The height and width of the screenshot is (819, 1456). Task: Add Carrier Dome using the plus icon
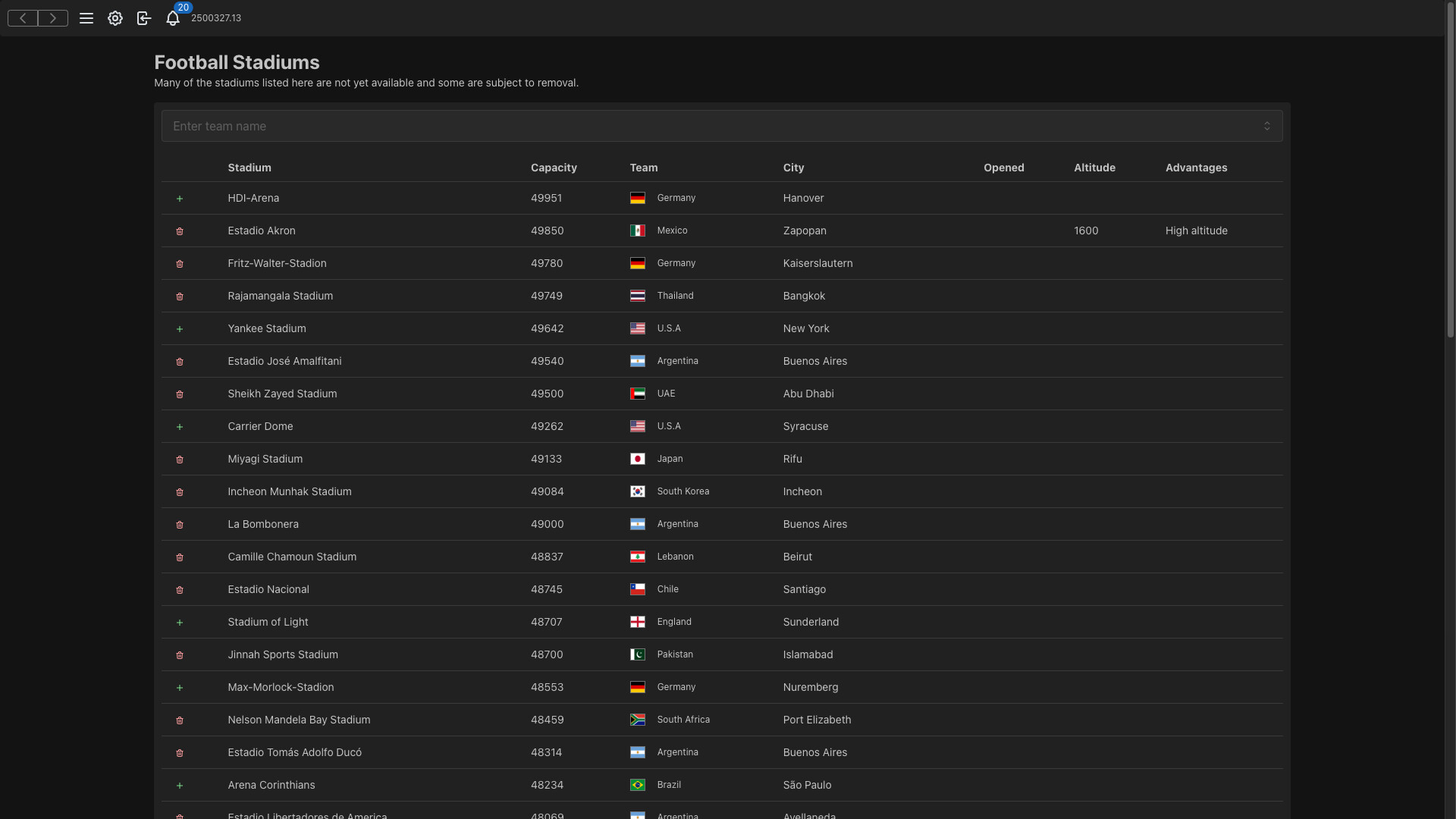pyautogui.click(x=180, y=427)
